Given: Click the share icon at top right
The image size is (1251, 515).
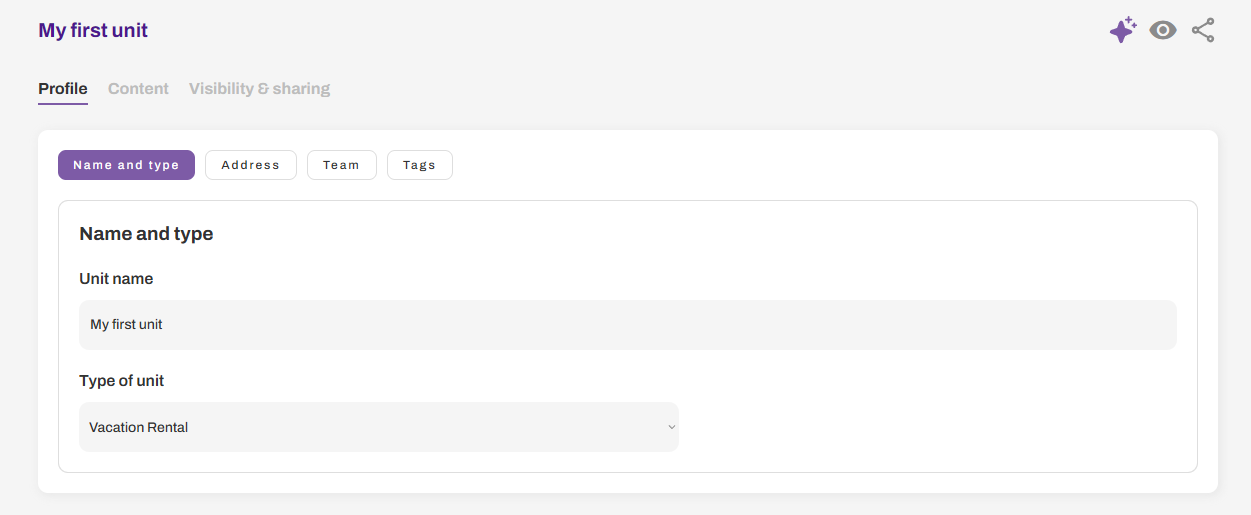Looking at the screenshot, I should point(1203,30).
